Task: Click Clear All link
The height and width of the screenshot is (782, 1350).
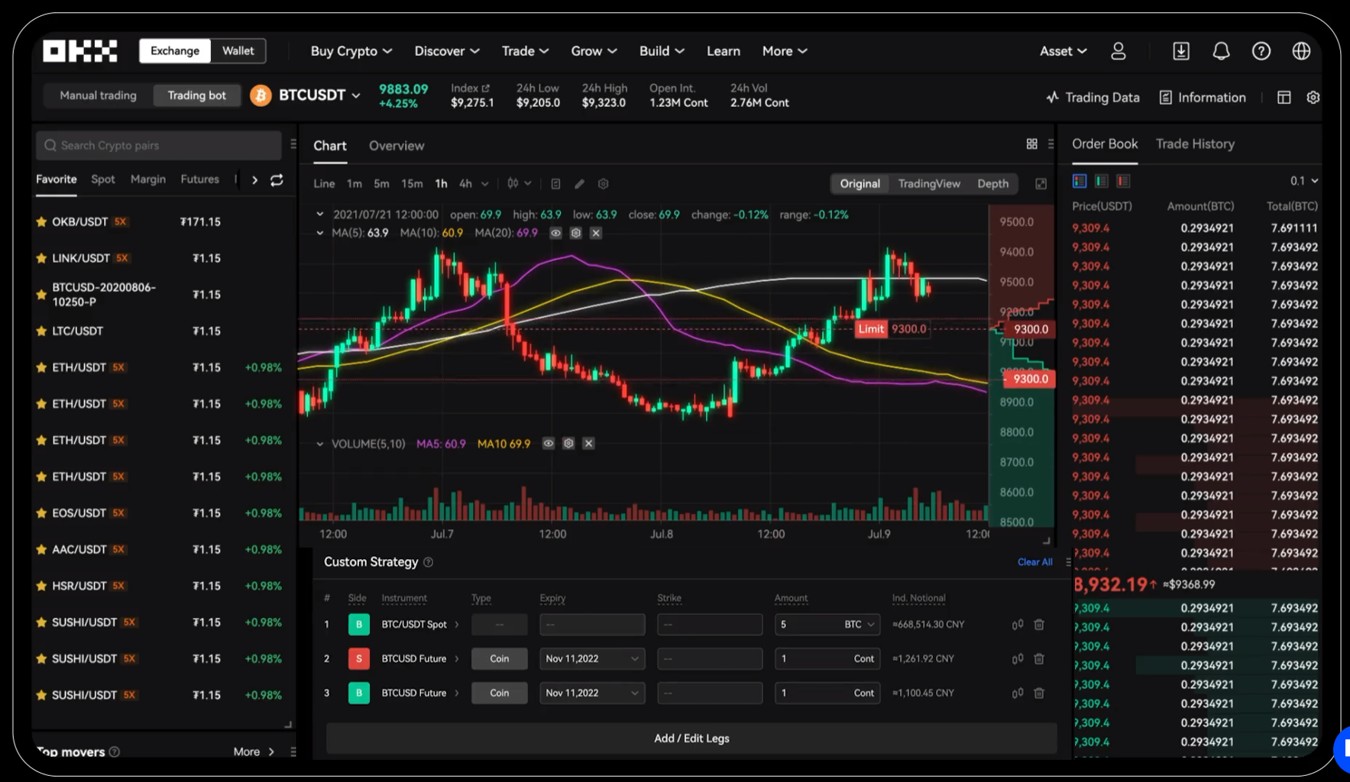Action: [1035, 562]
